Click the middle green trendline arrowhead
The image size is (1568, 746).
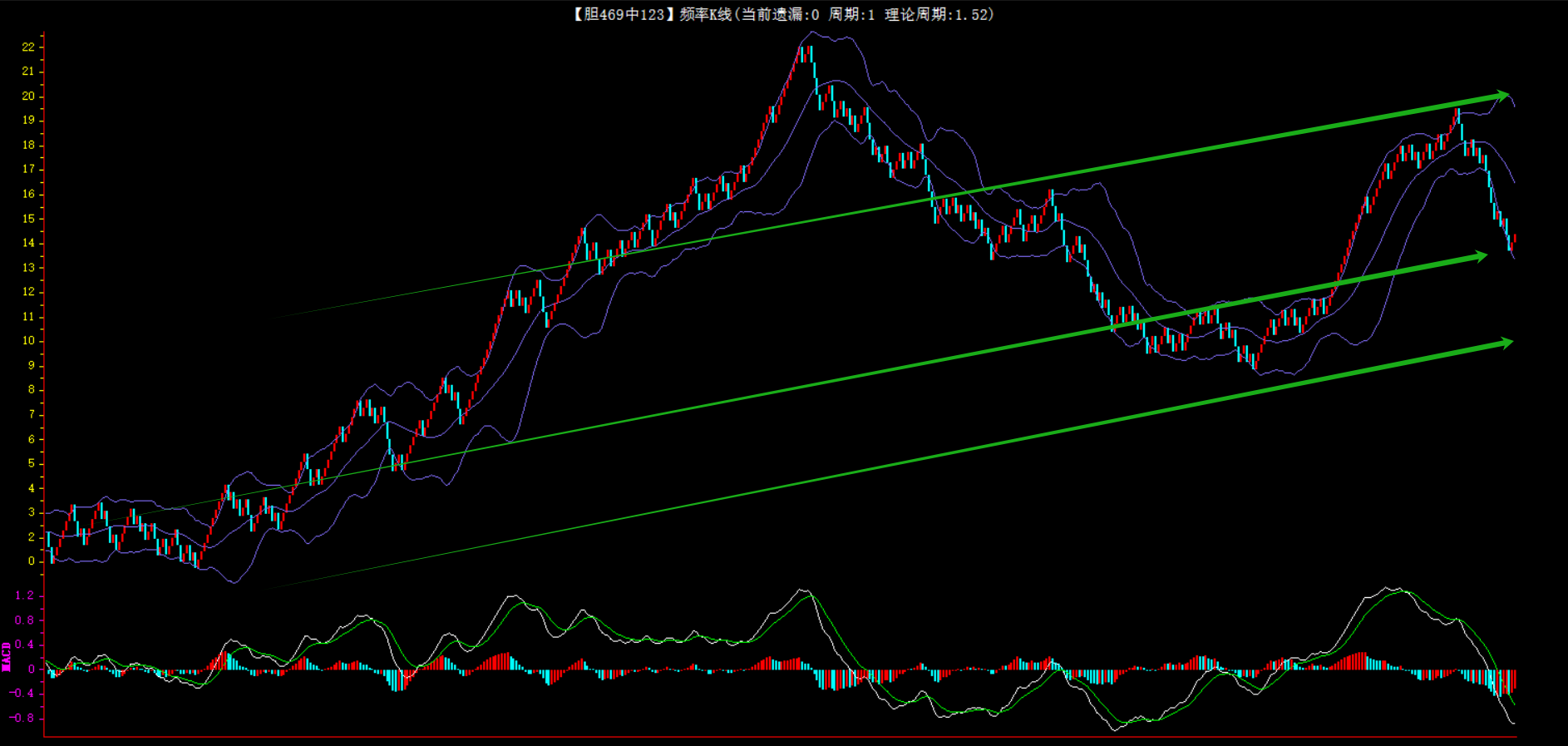tap(1479, 256)
